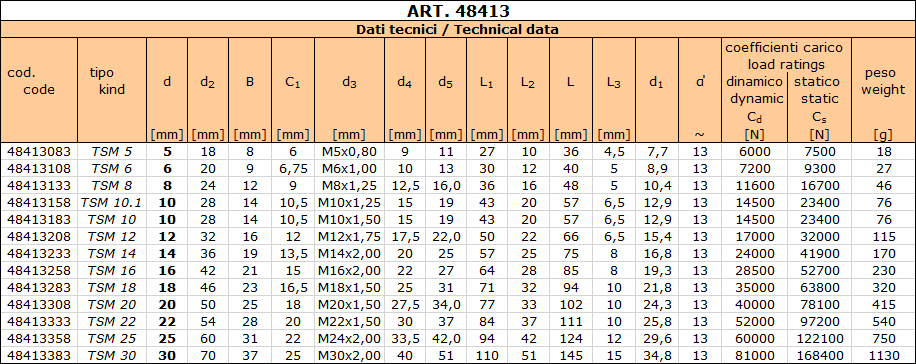Click thread value M20x1,50
The width and height of the screenshot is (916, 364).
349,304
